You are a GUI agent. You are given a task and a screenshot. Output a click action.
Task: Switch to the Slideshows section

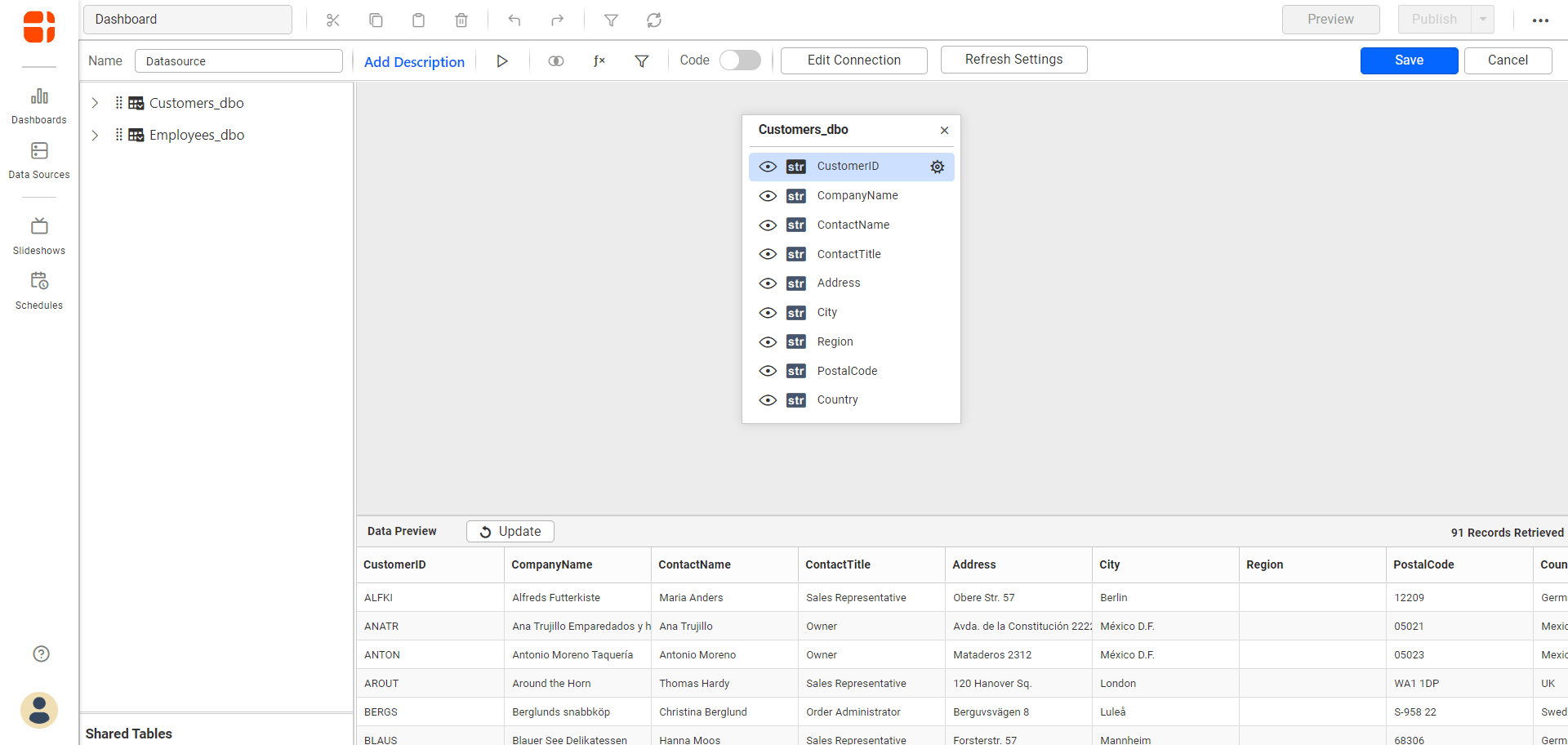click(38, 236)
